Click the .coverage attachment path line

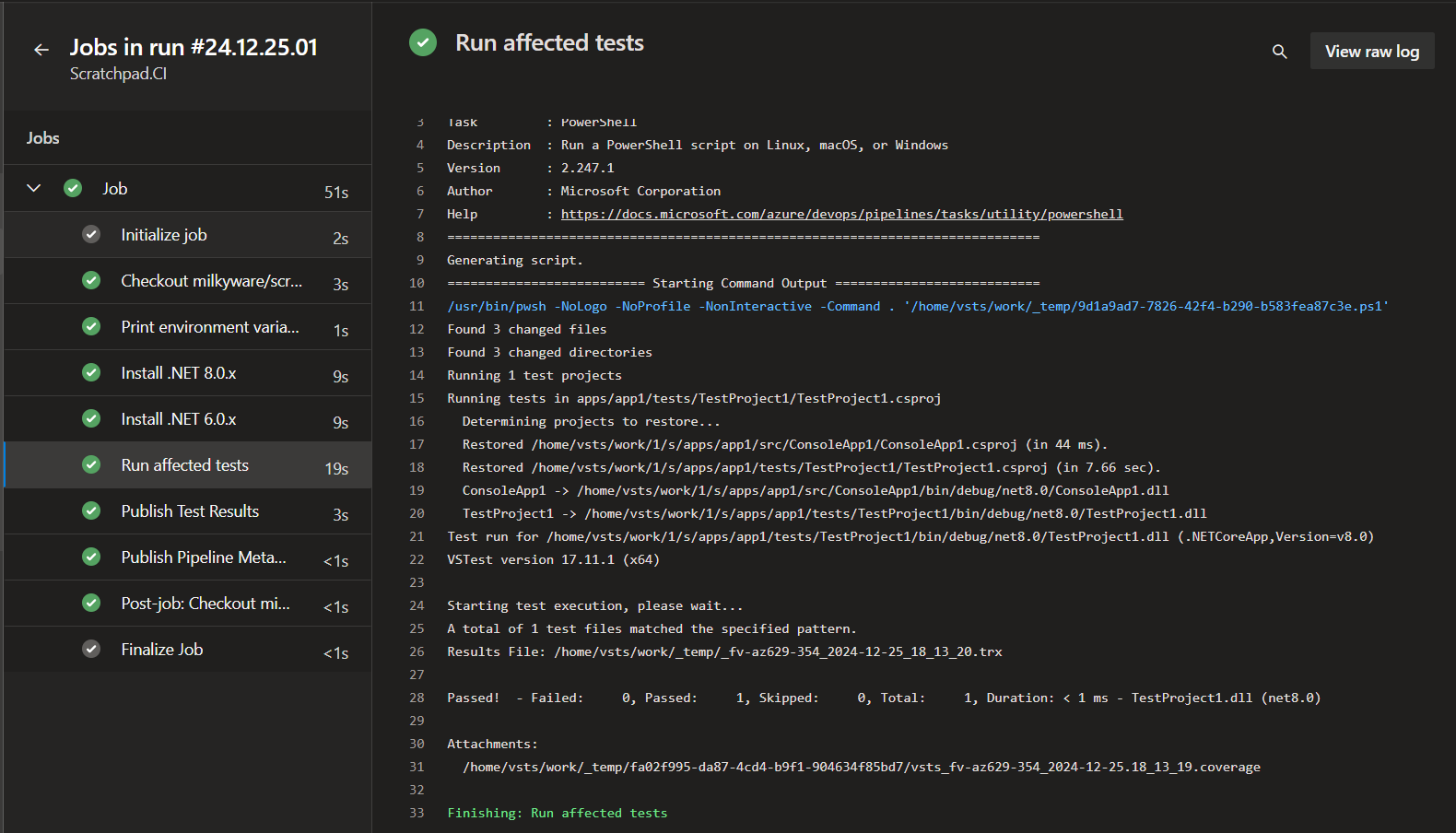(862, 767)
